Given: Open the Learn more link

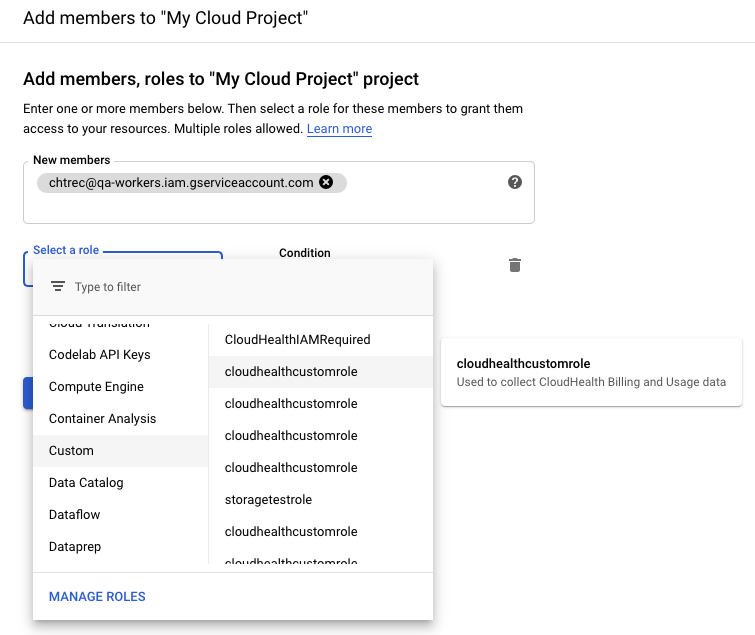Looking at the screenshot, I should (x=339, y=129).
